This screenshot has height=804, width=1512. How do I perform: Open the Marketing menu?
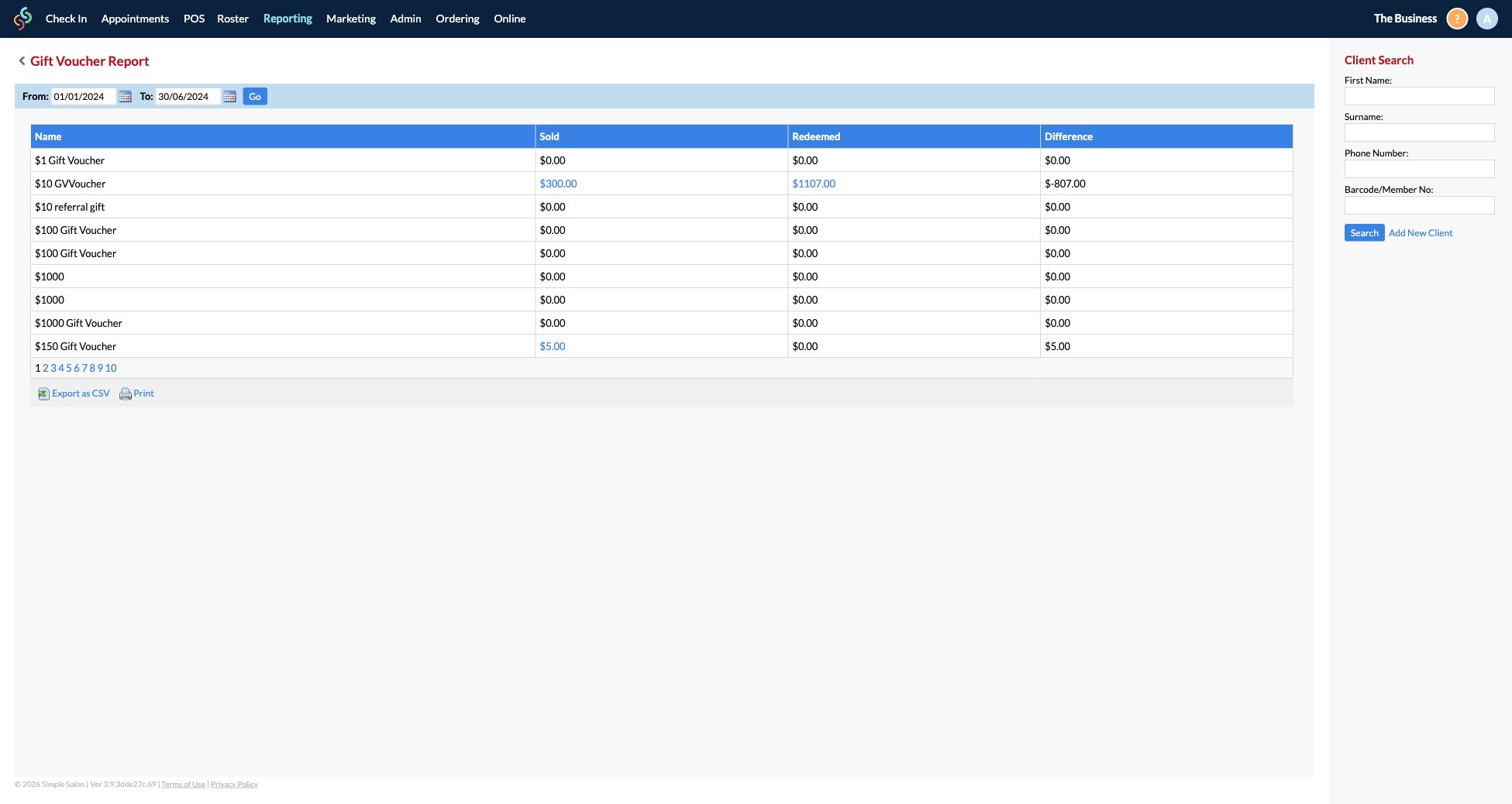350,19
